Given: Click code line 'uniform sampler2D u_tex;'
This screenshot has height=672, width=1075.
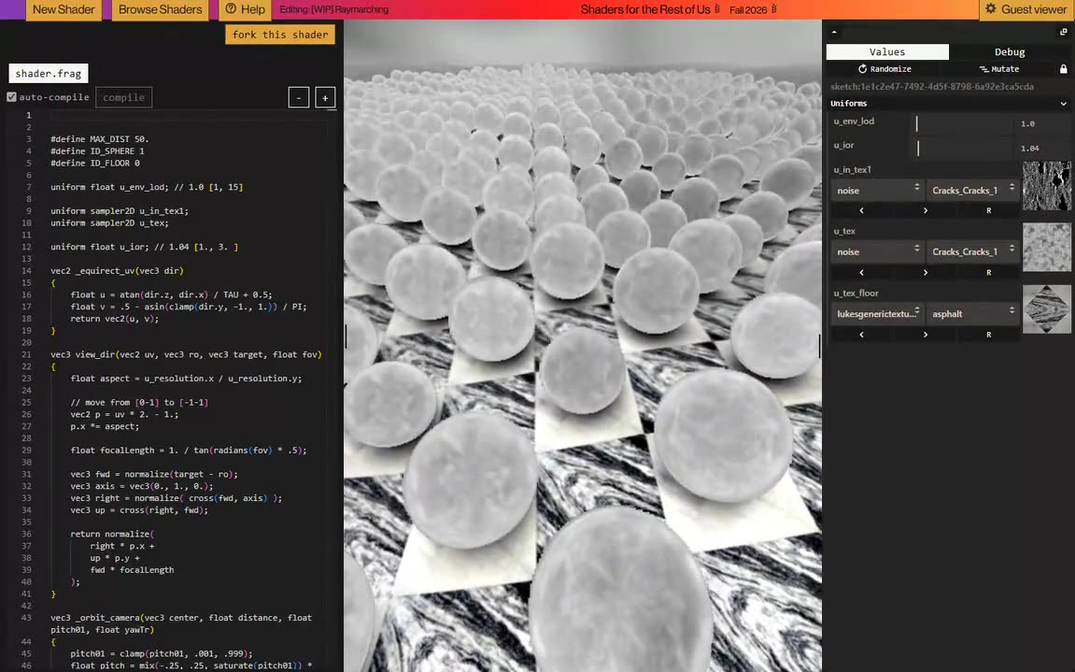Looking at the screenshot, I should pos(109,223).
